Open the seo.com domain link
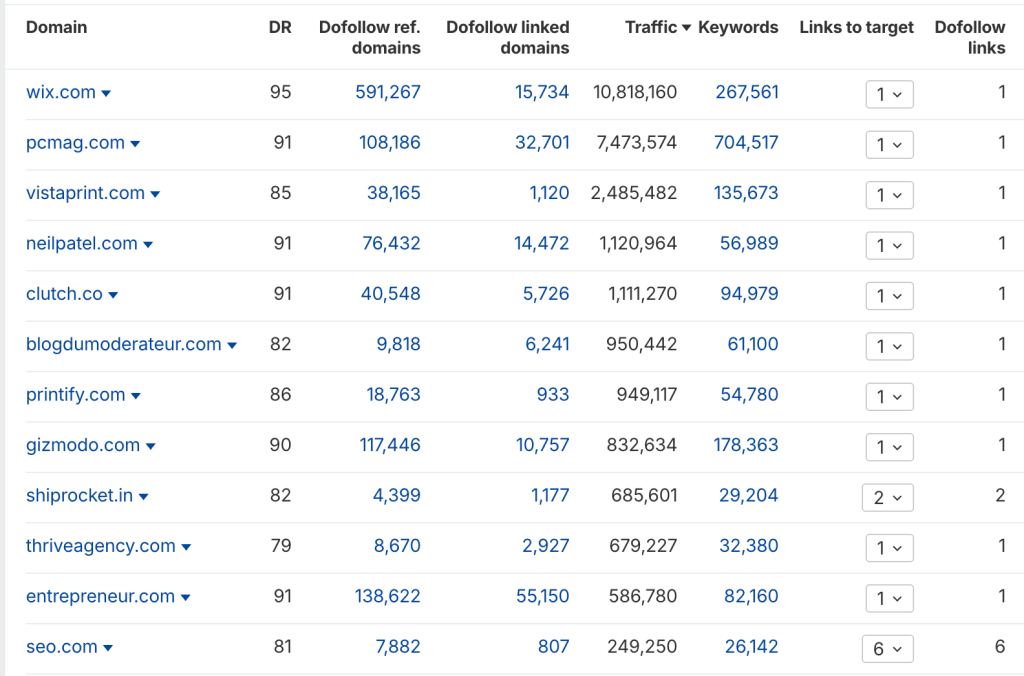Screen dimensions: 1024x676 click(x=61, y=647)
